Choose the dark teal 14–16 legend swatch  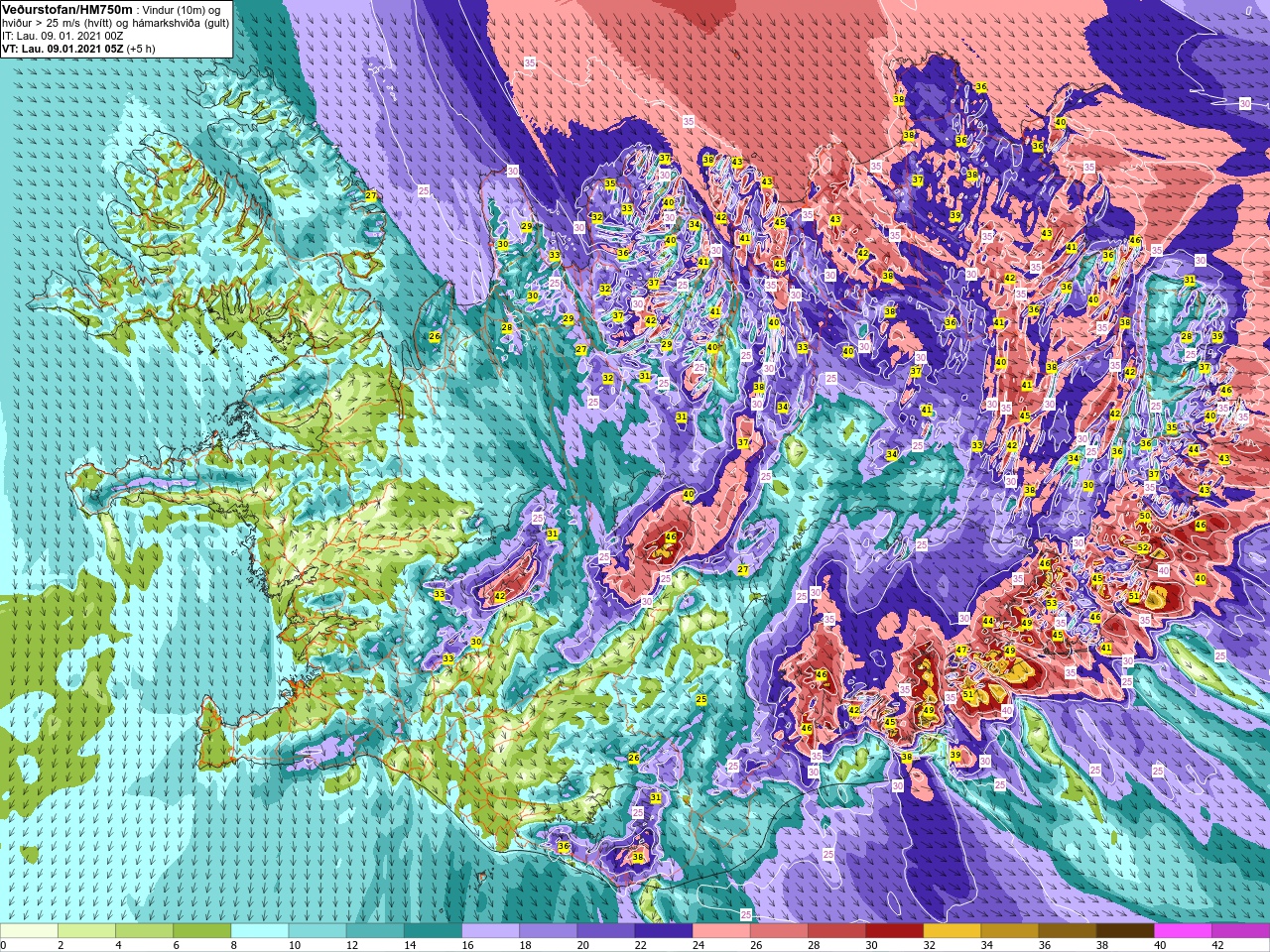coord(432,931)
